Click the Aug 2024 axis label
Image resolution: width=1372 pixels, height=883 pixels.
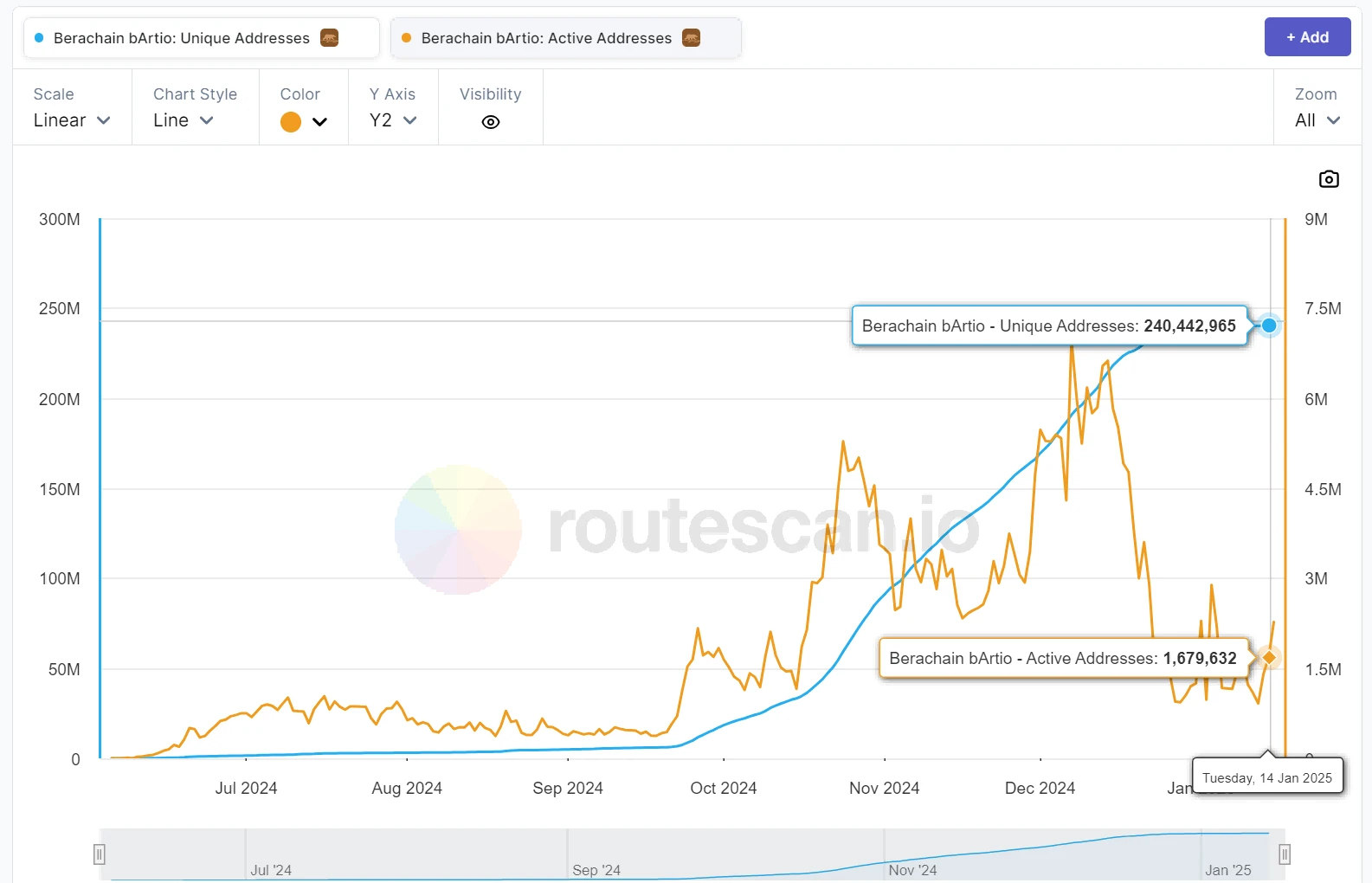pos(407,788)
